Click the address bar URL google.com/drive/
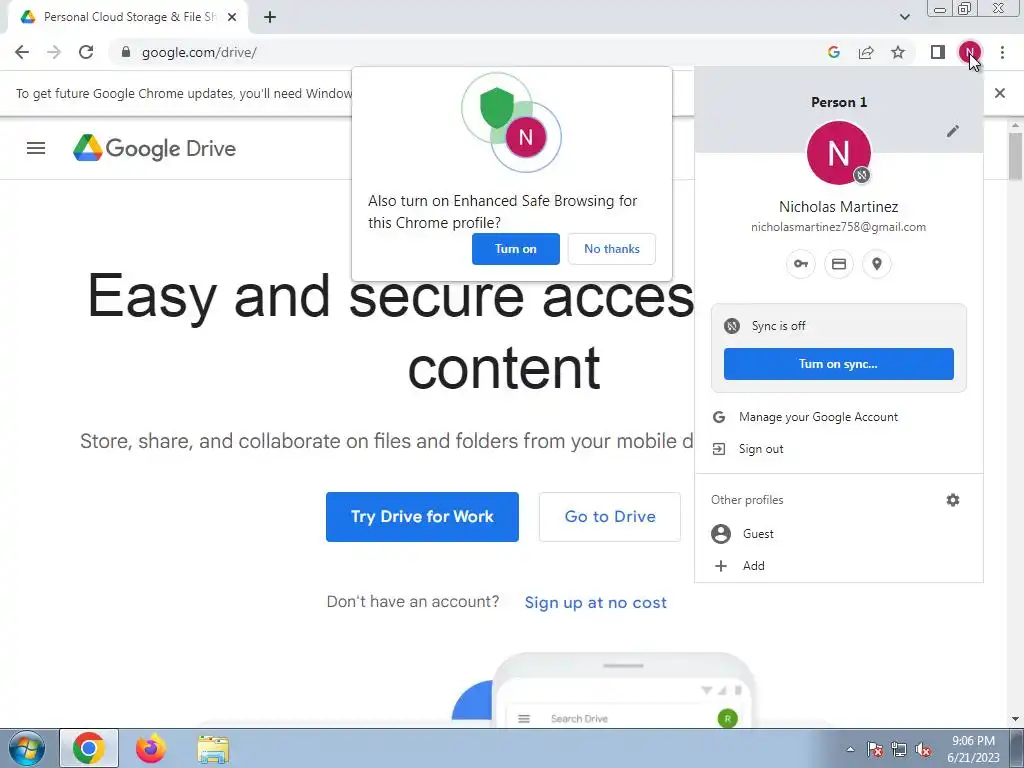The height and width of the screenshot is (768, 1024). coord(199,52)
